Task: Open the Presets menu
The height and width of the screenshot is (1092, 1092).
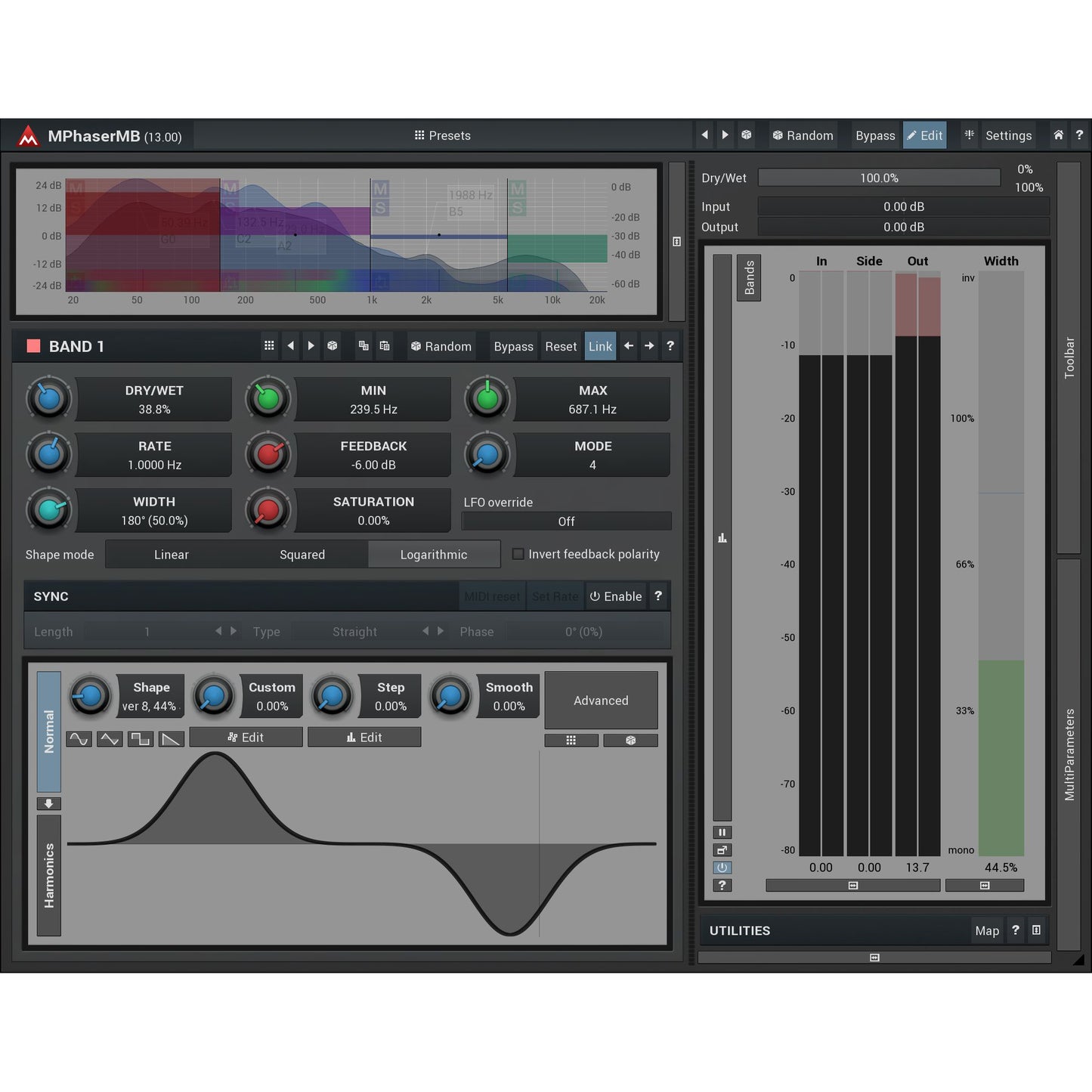Action: pos(442,135)
